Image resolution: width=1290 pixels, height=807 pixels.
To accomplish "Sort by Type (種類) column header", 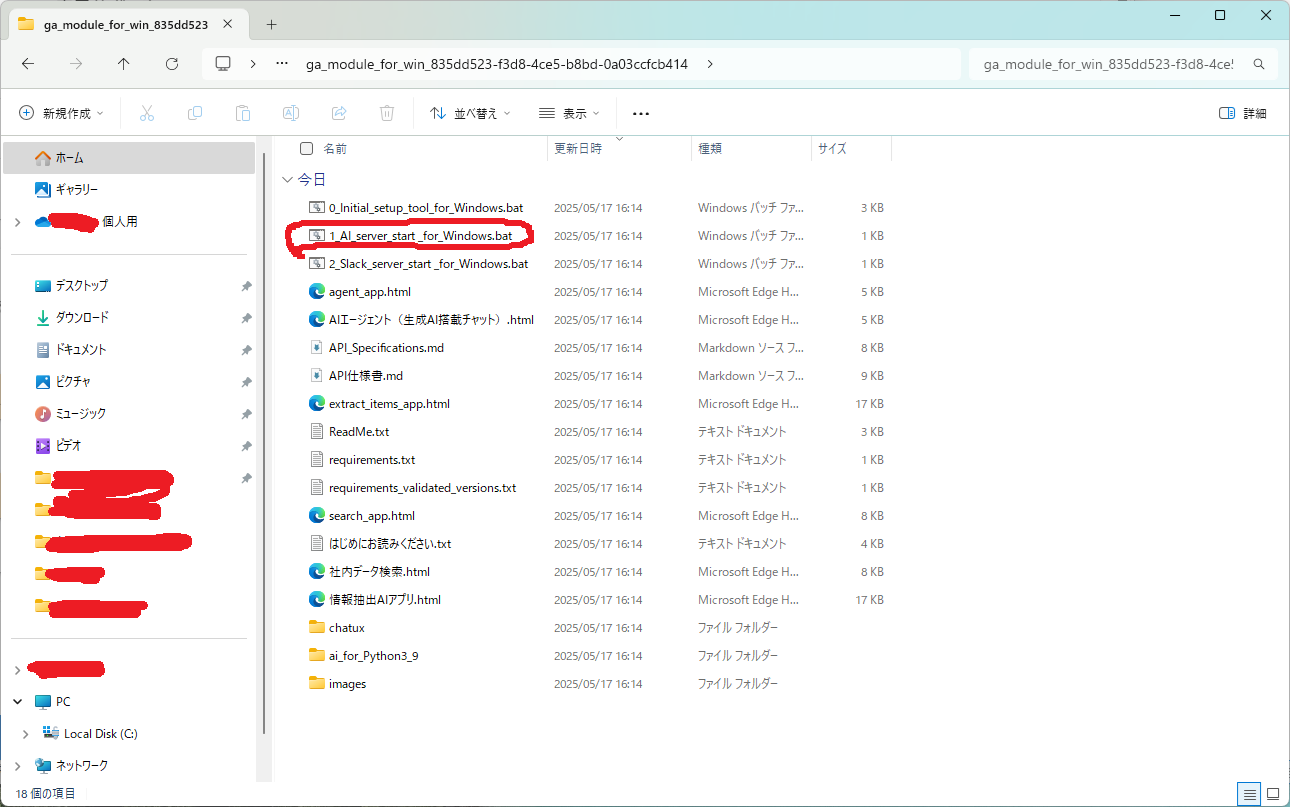I will coord(710,148).
